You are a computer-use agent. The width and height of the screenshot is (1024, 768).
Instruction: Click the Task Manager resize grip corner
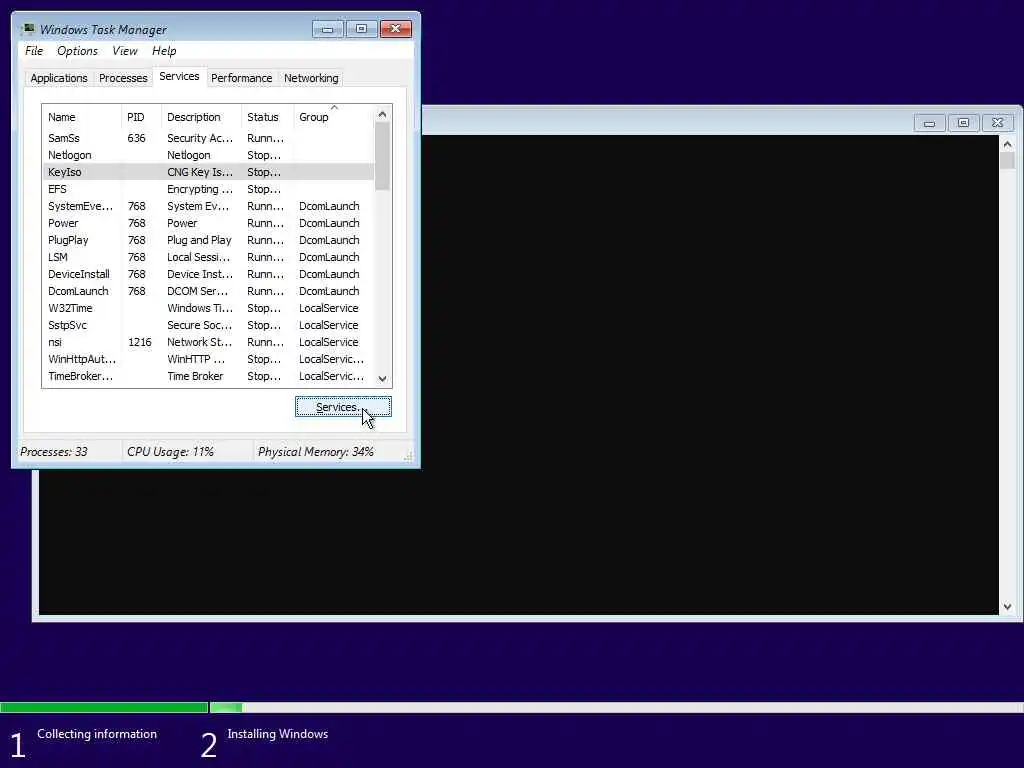click(408, 457)
